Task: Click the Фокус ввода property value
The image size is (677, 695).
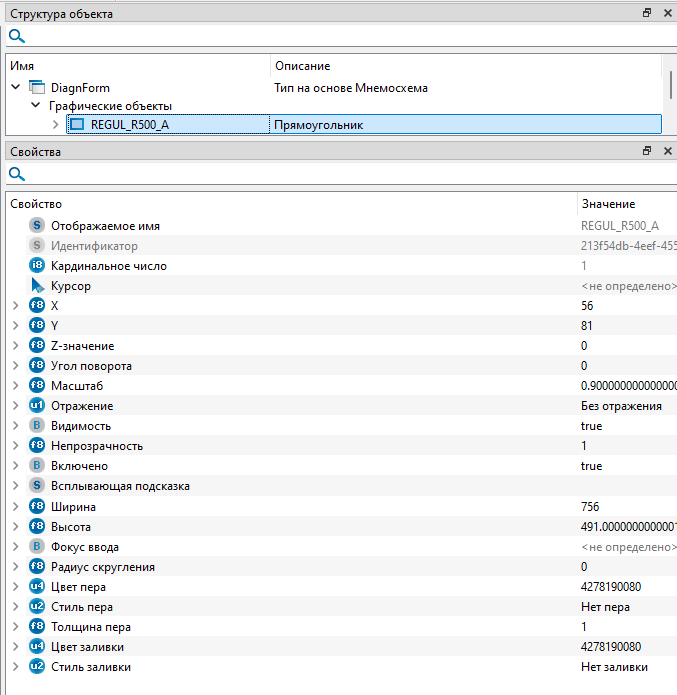Action: coord(625,547)
